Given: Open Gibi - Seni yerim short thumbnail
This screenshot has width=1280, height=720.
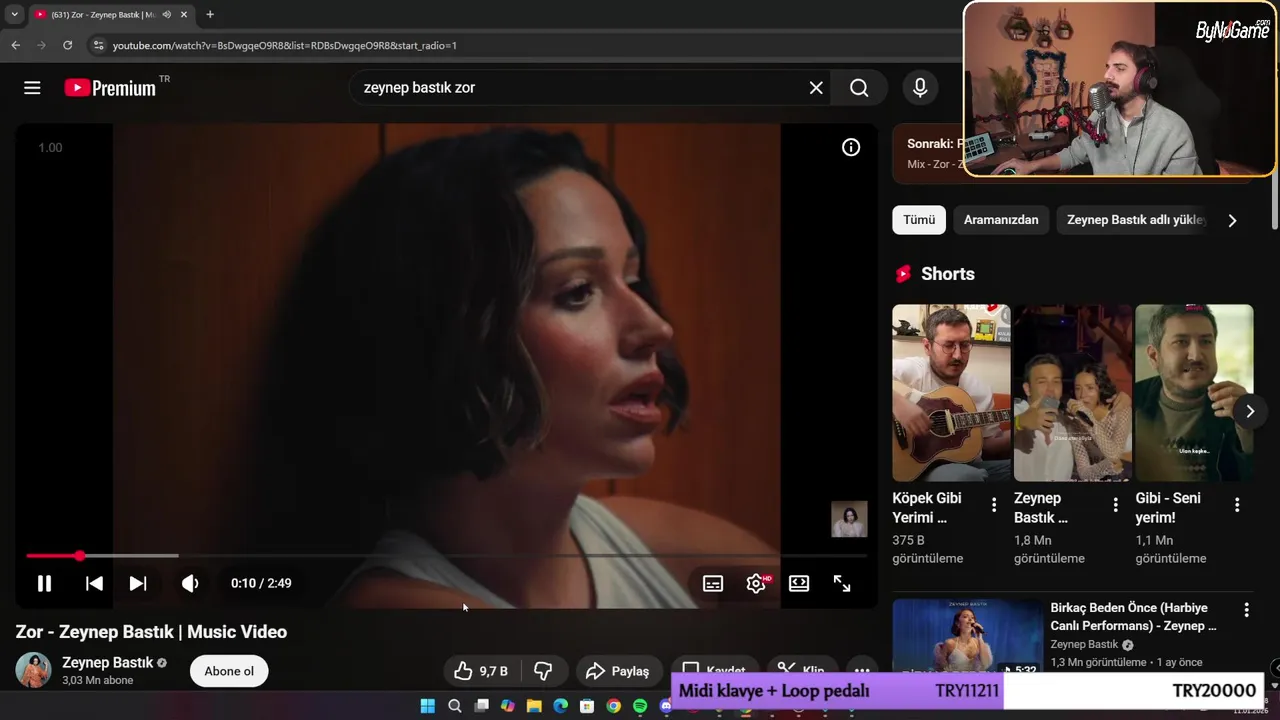Looking at the screenshot, I should pyautogui.click(x=1194, y=393).
